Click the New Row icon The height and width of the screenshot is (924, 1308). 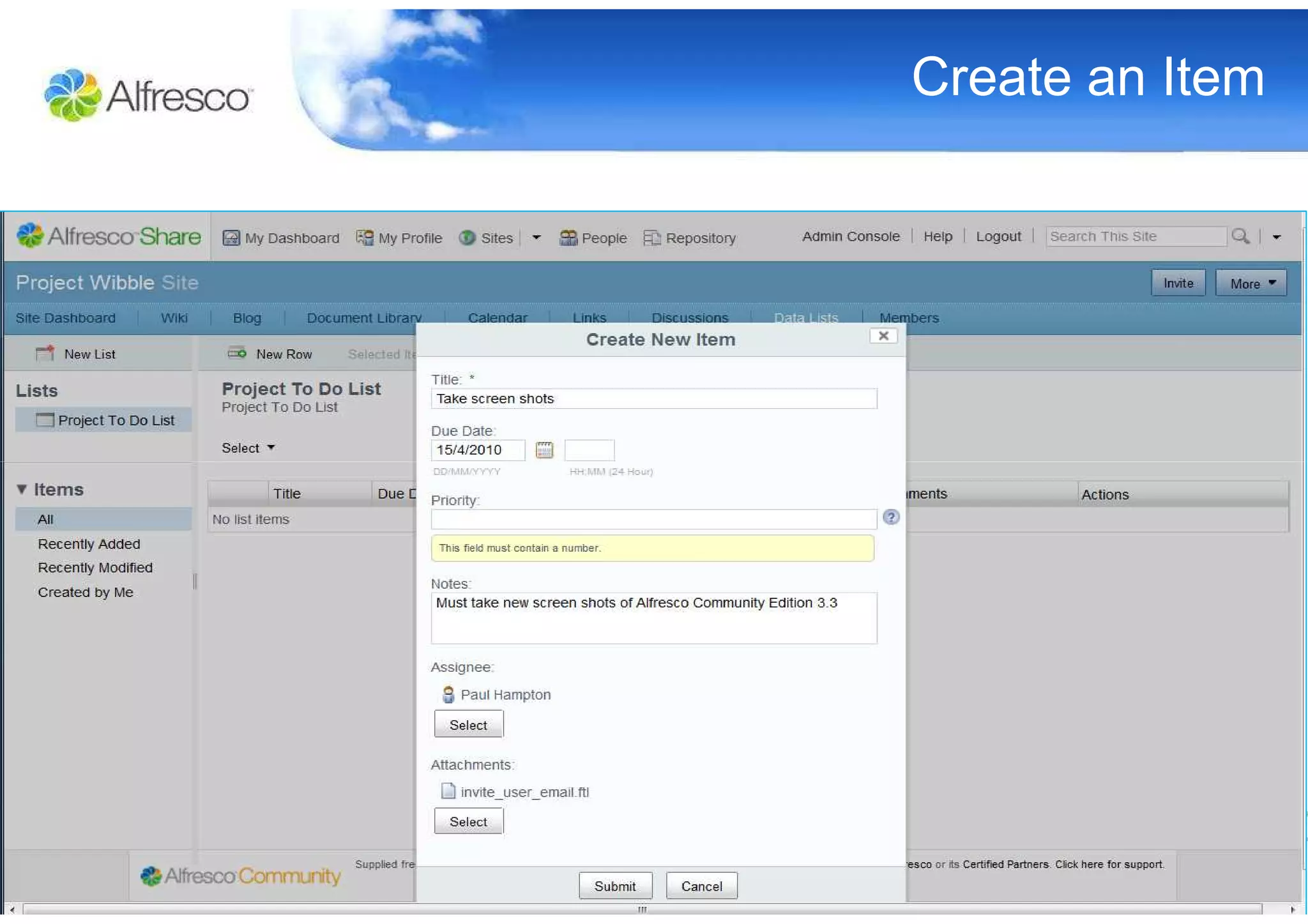[237, 353]
